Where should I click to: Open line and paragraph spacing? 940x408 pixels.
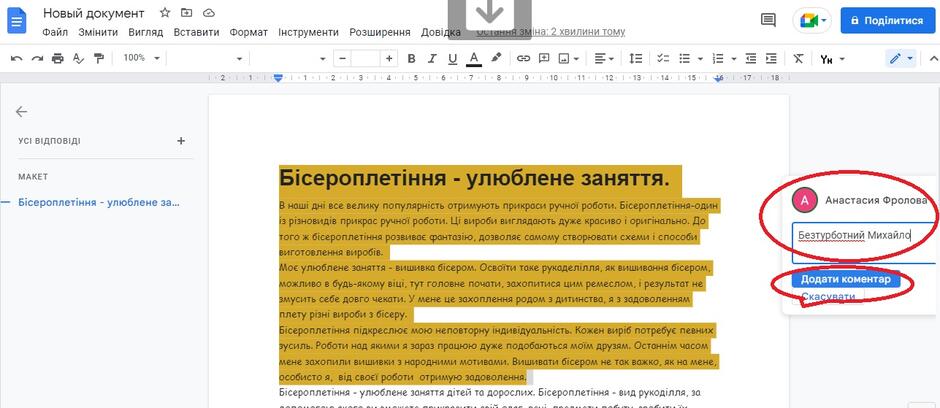pos(635,58)
